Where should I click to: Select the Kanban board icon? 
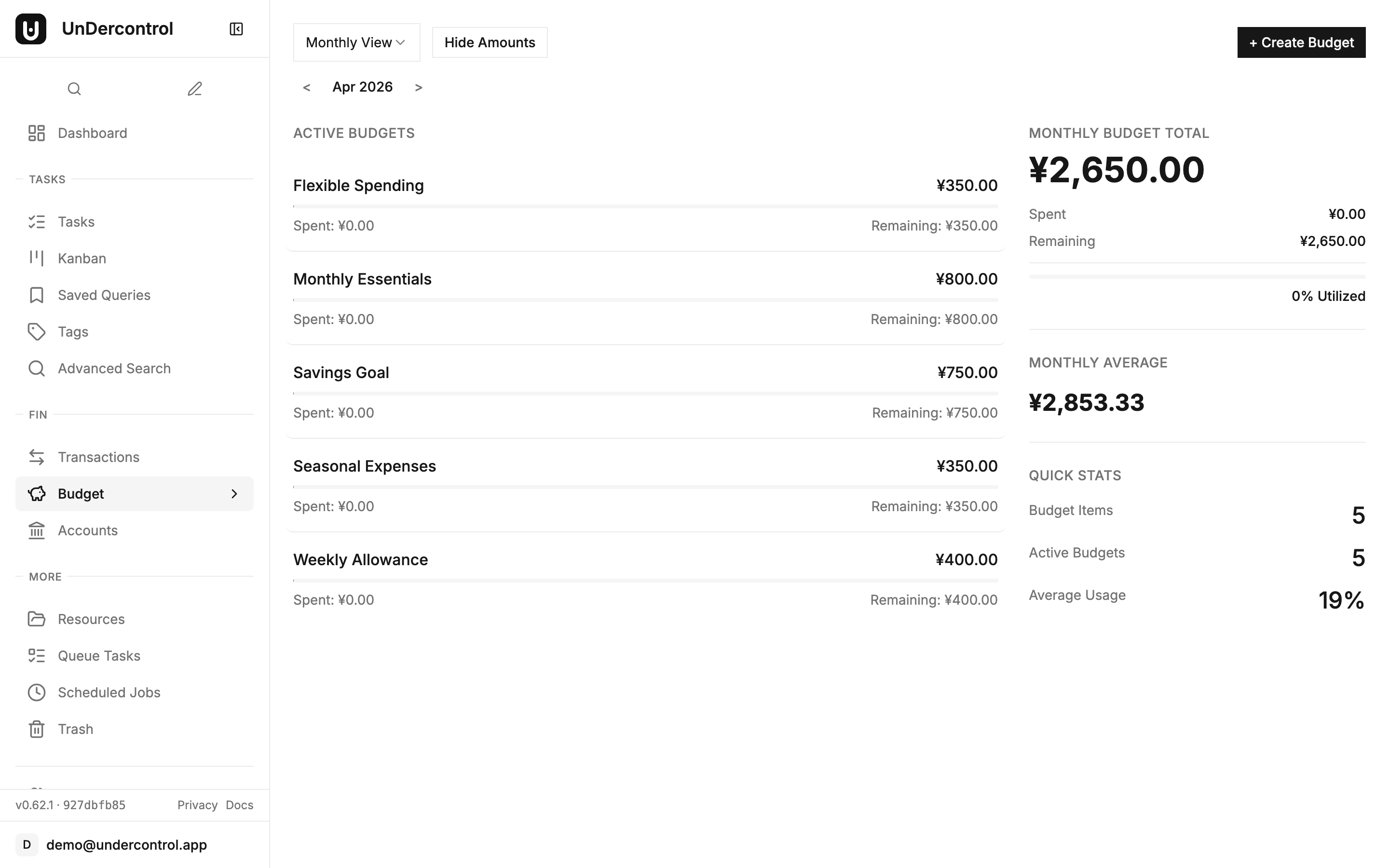37,258
